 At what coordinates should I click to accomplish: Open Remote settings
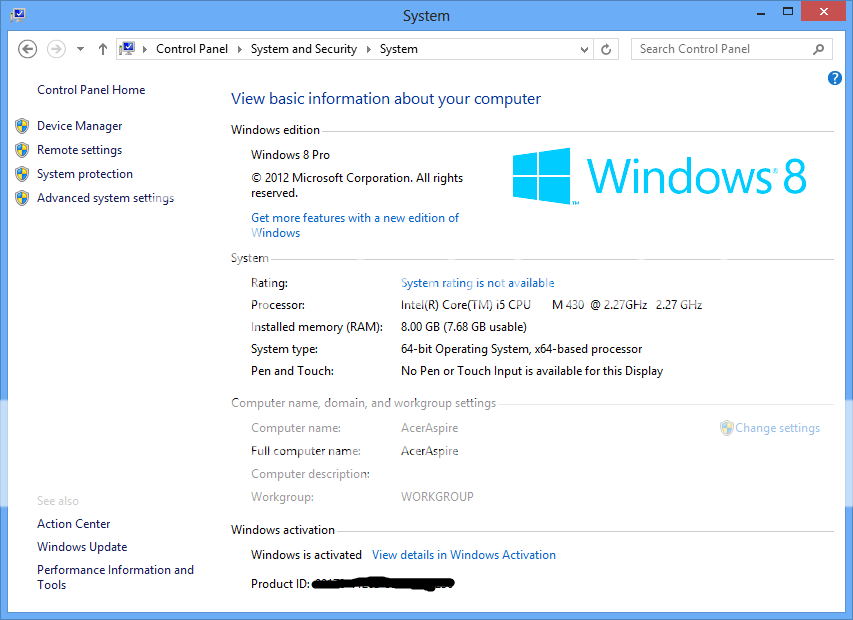point(79,150)
